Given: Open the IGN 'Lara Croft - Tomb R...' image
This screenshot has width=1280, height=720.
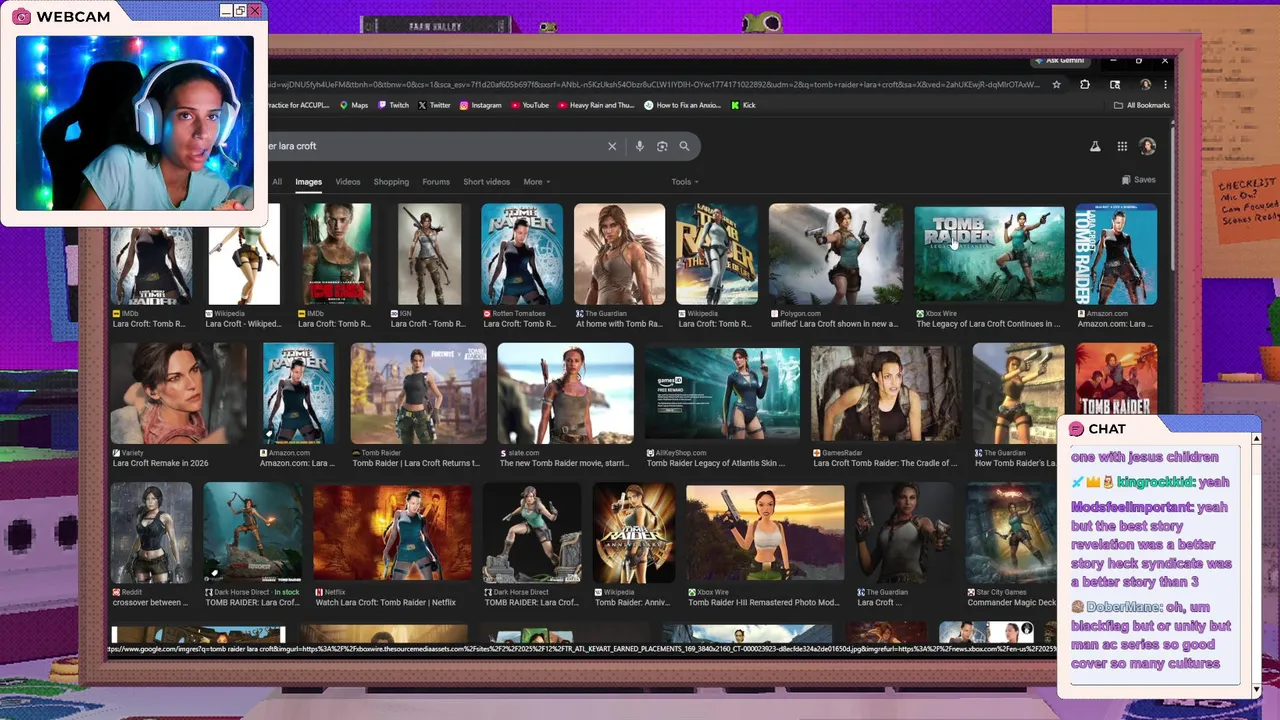Looking at the screenshot, I should click(429, 254).
